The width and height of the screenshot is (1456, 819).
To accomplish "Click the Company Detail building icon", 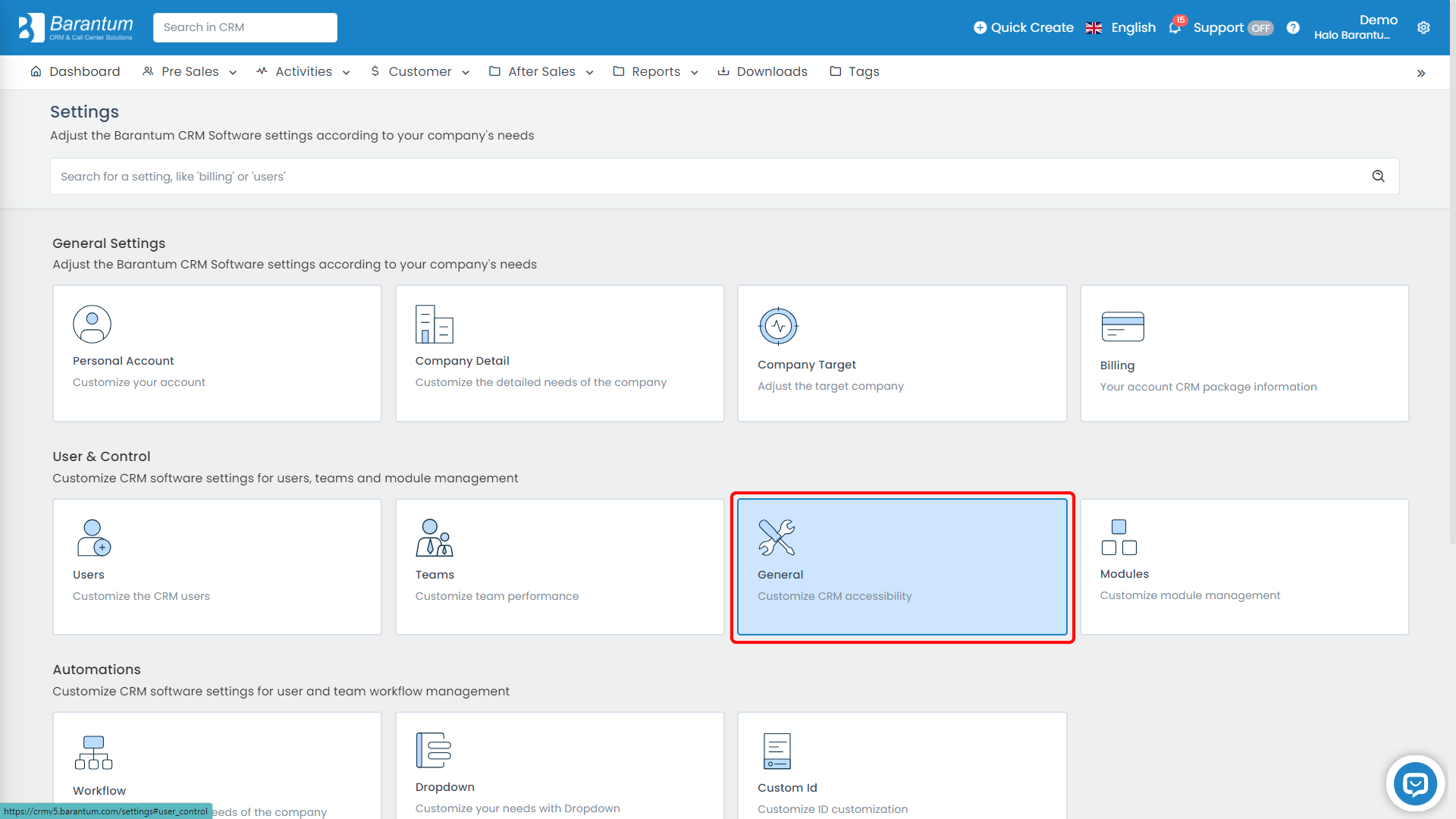I will pyautogui.click(x=434, y=324).
